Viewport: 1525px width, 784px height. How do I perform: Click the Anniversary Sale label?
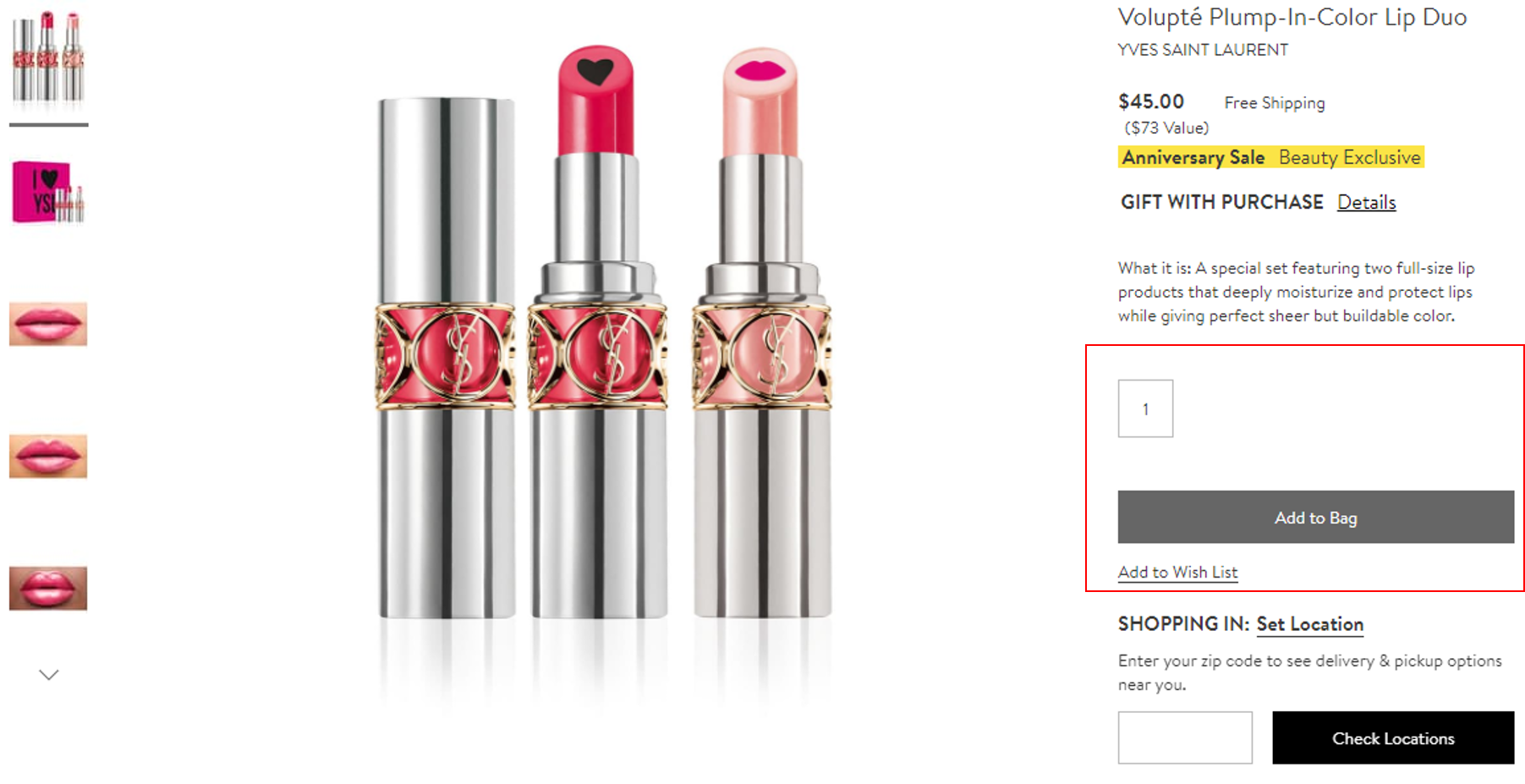pos(1193,157)
